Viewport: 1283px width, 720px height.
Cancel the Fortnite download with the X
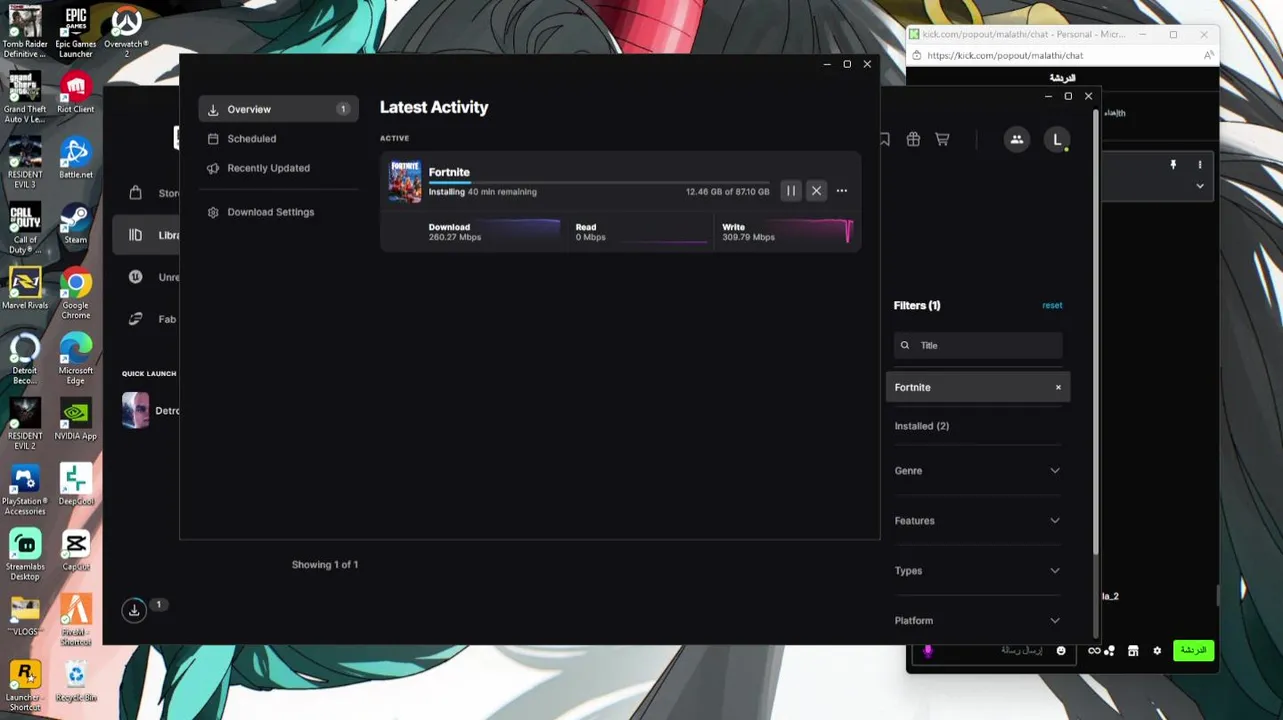click(816, 191)
